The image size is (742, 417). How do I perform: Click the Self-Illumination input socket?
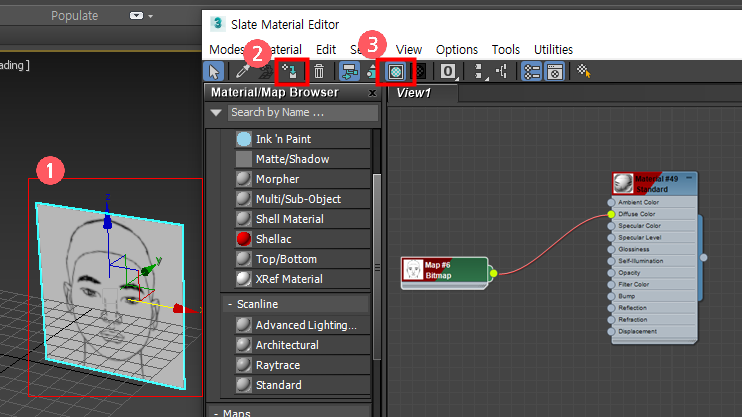611,261
